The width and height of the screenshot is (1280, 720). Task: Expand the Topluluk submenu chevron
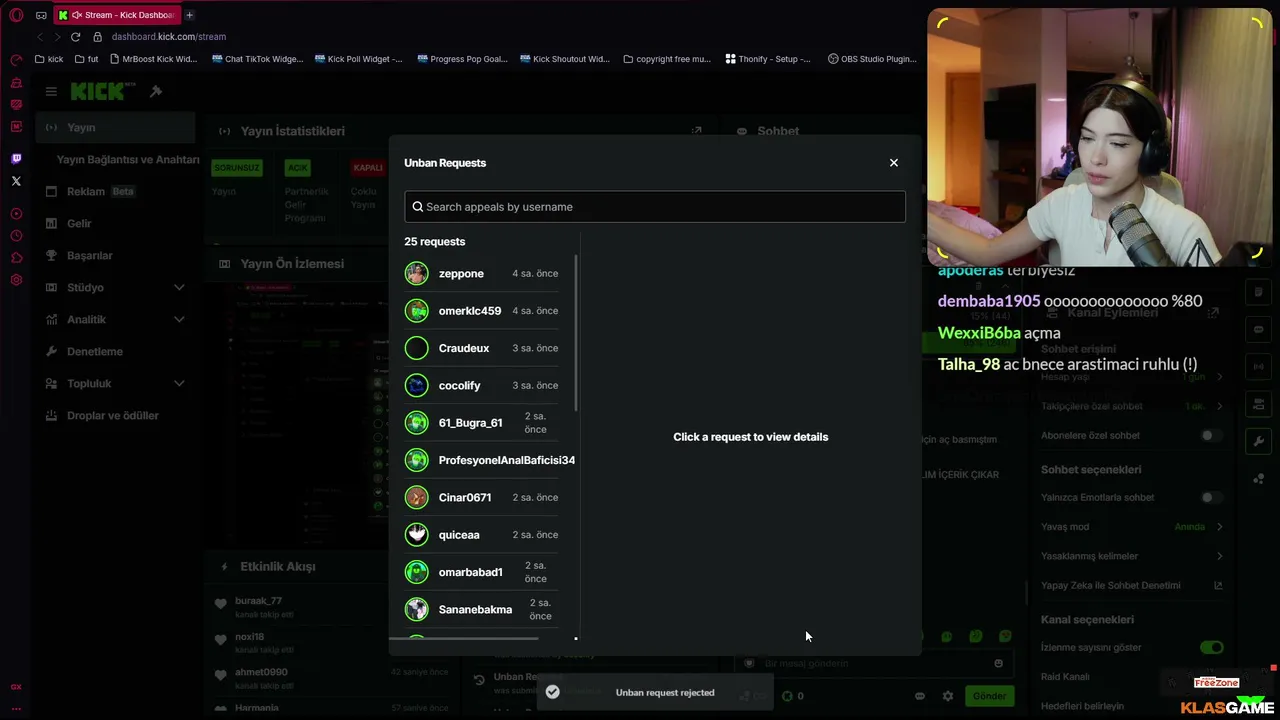pyautogui.click(x=179, y=384)
